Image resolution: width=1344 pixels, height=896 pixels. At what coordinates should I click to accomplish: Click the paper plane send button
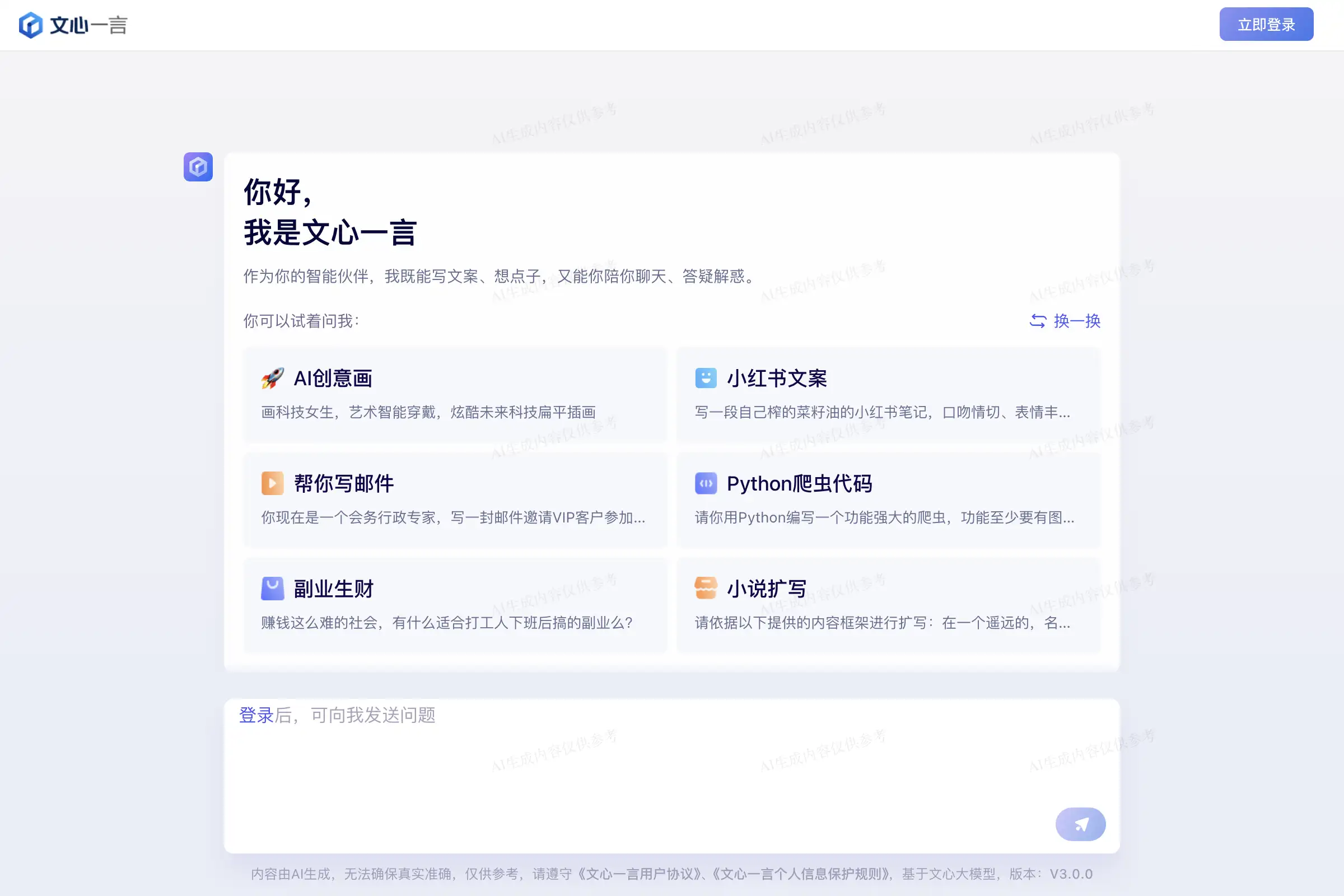[x=1080, y=824]
